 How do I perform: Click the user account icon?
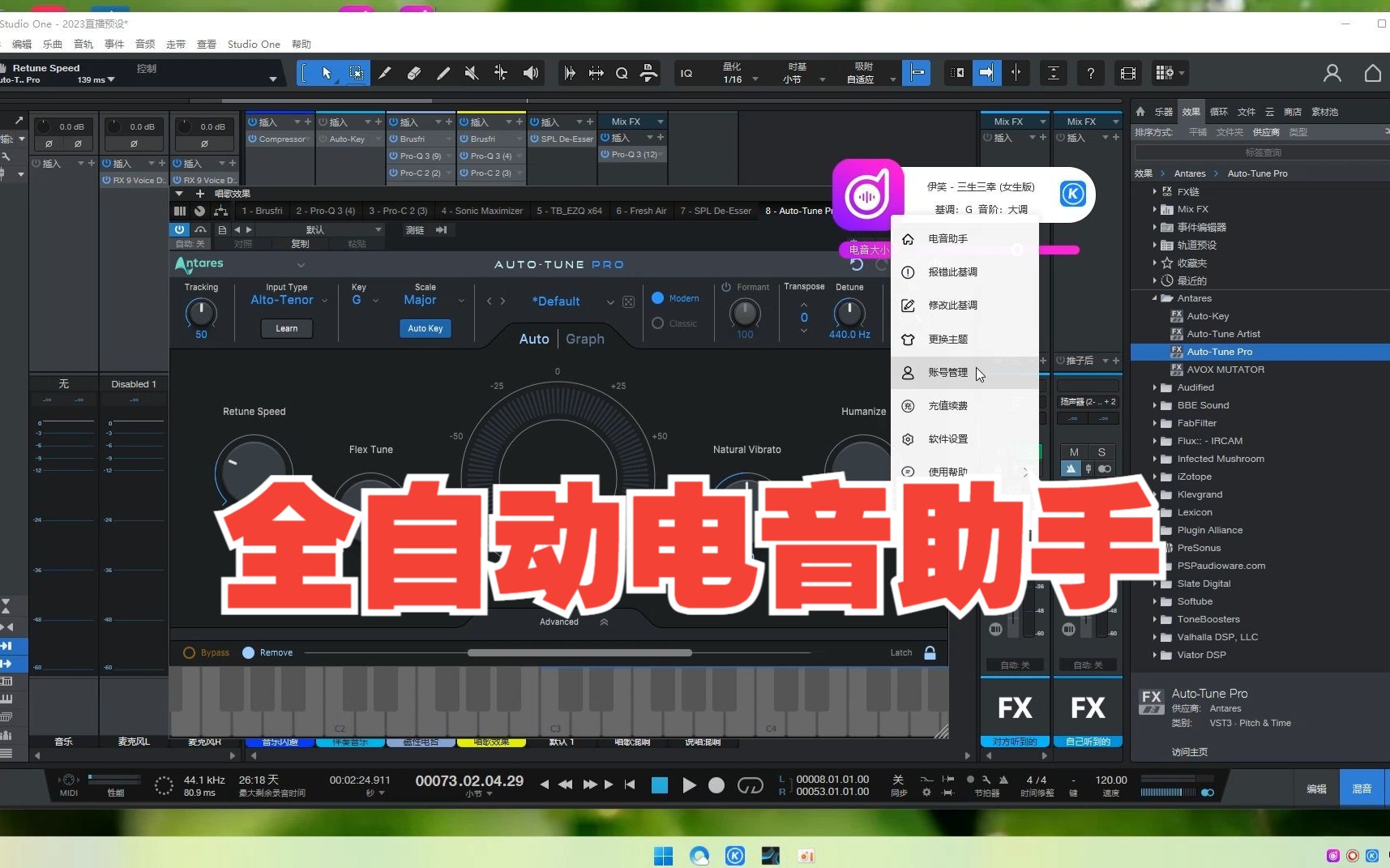pos(1332,73)
